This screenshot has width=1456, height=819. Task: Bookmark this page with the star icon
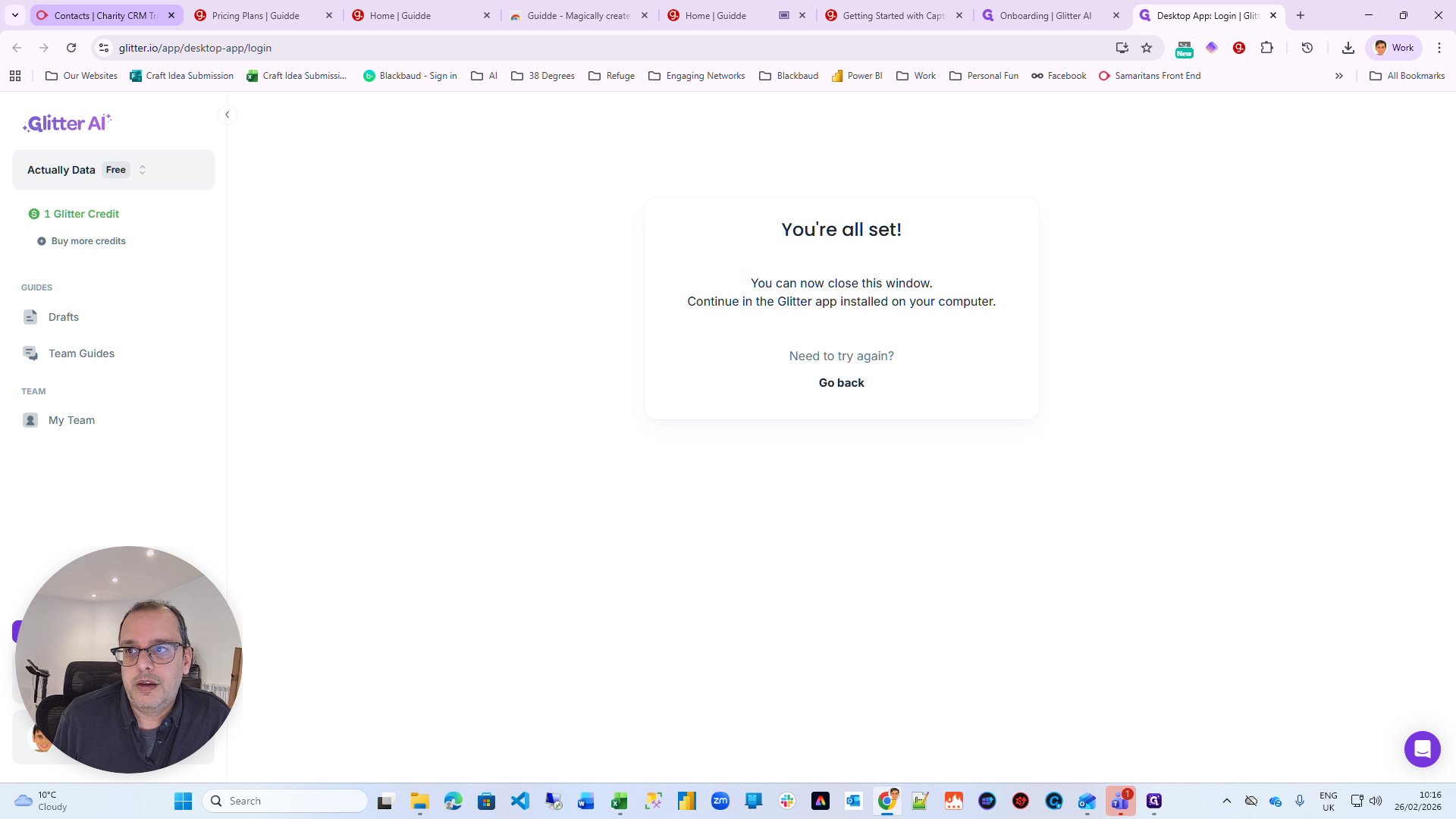pyautogui.click(x=1147, y=48)
